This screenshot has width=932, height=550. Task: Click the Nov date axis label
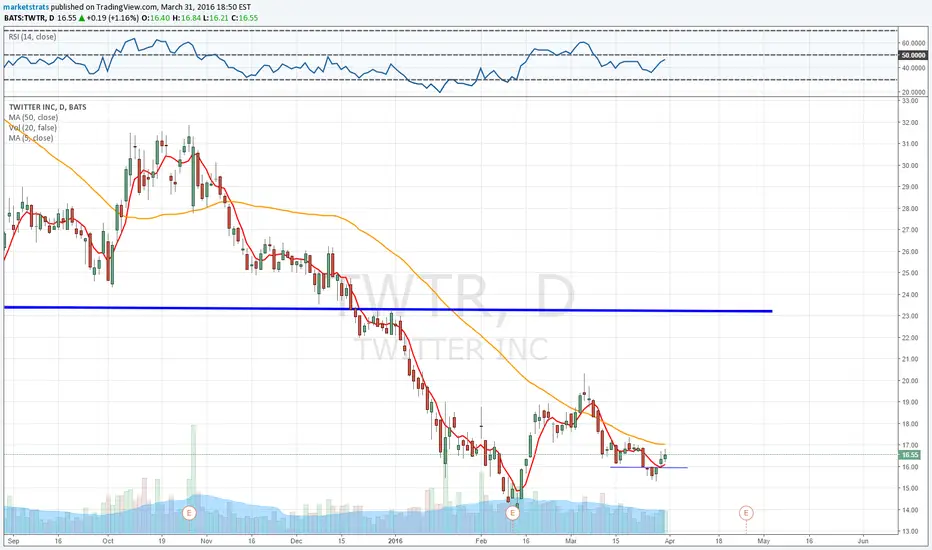point(206,541)
